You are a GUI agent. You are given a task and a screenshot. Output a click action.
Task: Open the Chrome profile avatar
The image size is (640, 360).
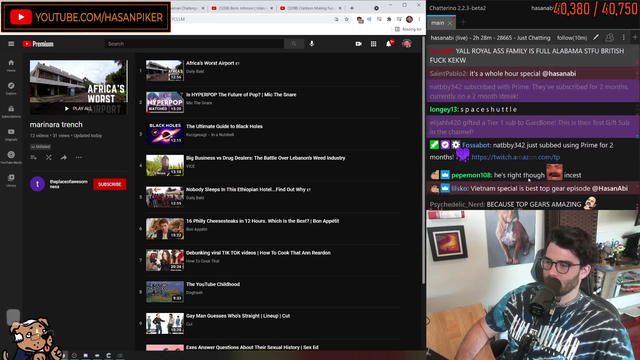tap(409, 19)
